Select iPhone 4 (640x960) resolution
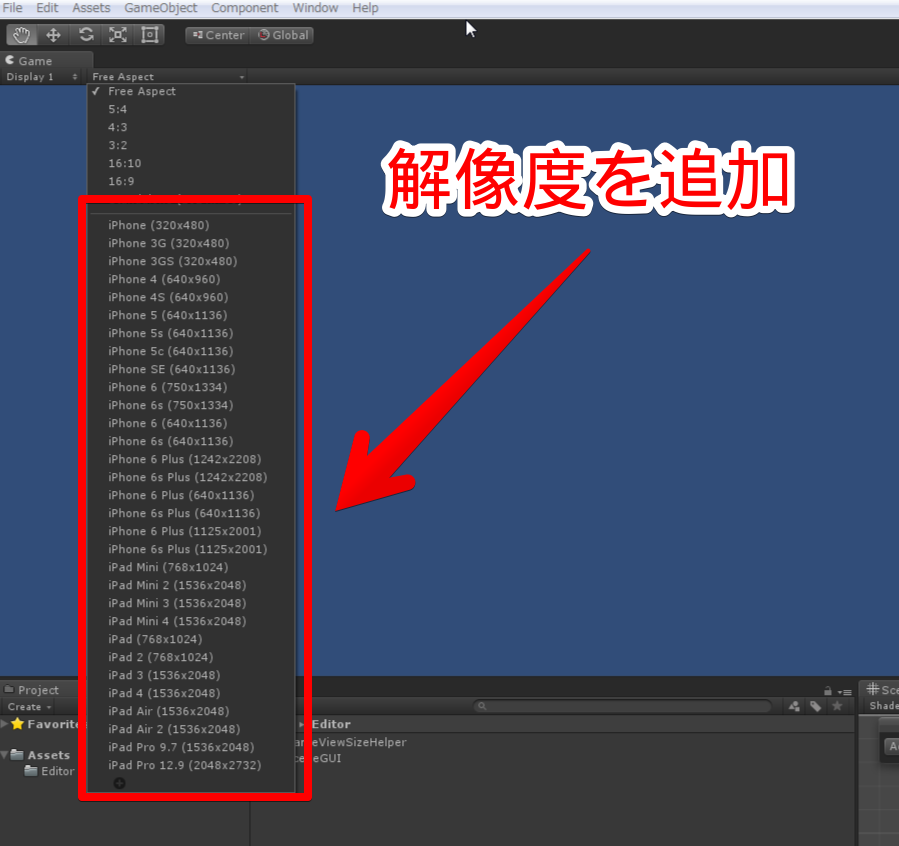 [191, 279]
